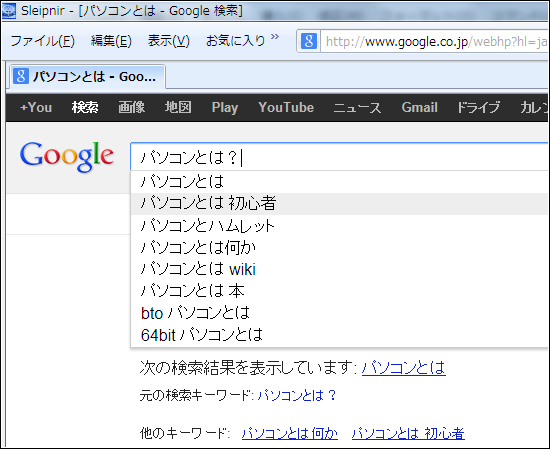Screen dimensions: 550x449
Task: Open ドライブ drive link
Action: 478,107
